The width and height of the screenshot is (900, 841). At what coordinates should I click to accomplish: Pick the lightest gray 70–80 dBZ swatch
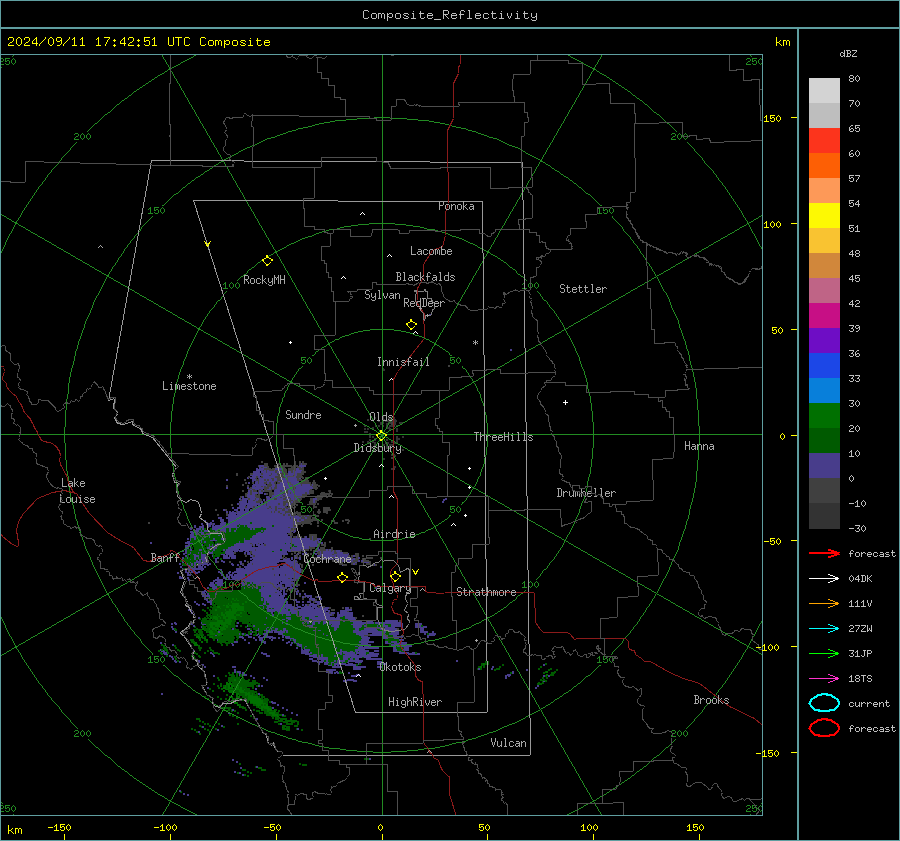tap(824, 91)
